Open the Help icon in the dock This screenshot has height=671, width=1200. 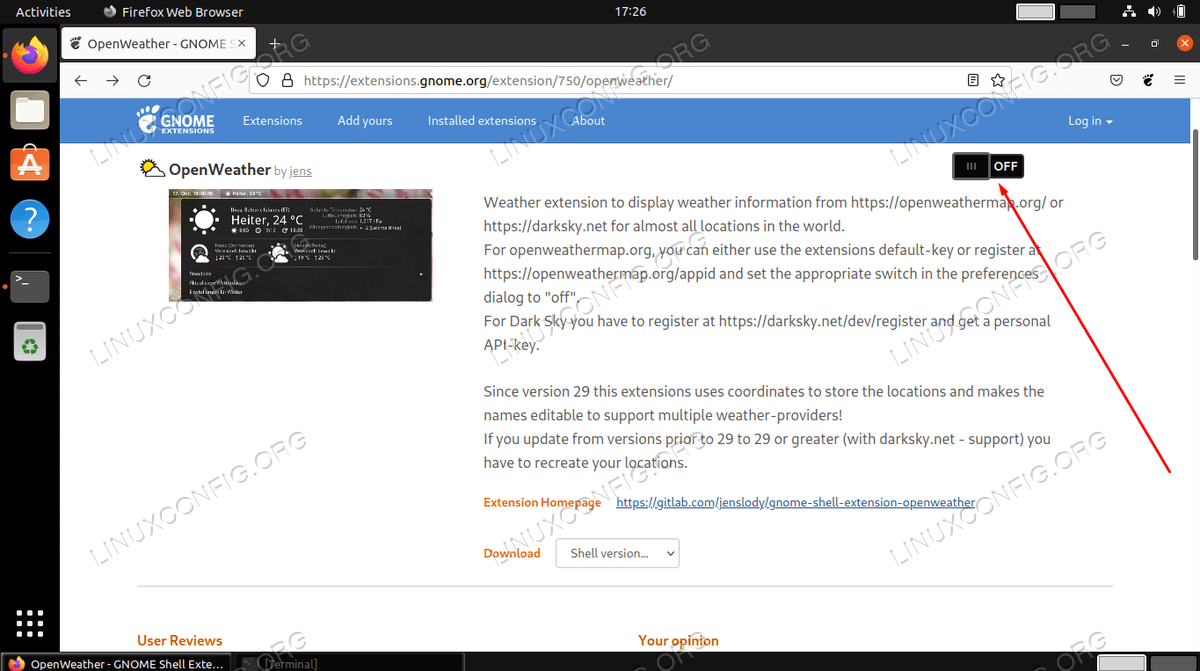pyautogui.click(x=30, y=219)
